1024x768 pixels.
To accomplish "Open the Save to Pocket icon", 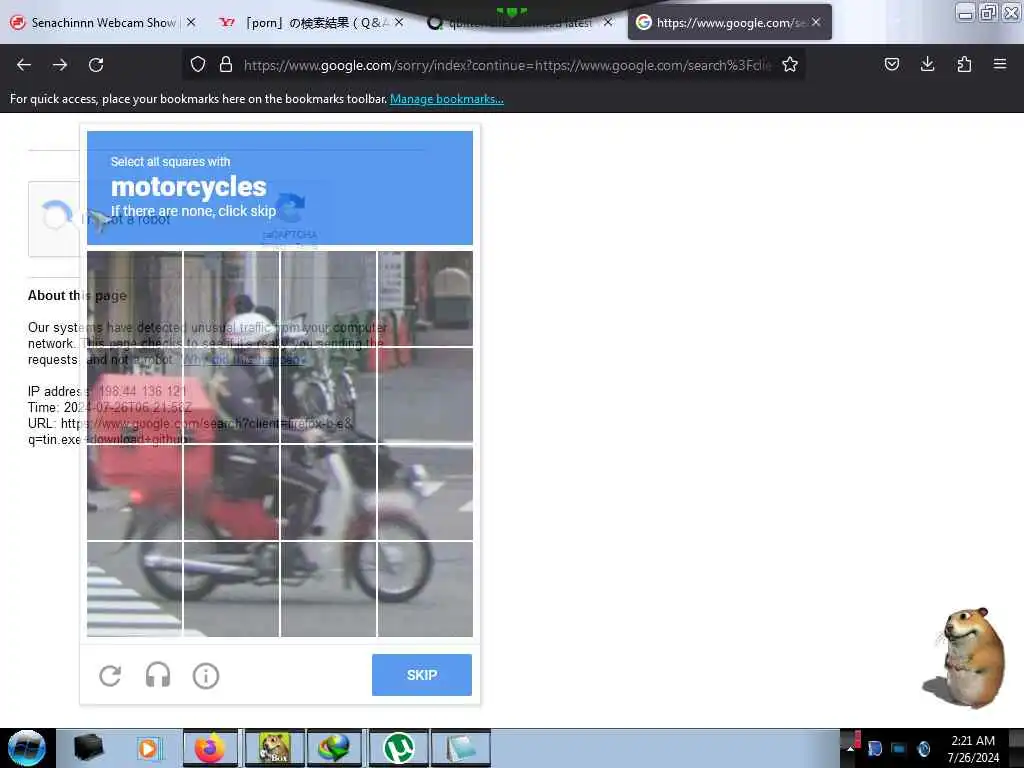I will click(891, 64).
